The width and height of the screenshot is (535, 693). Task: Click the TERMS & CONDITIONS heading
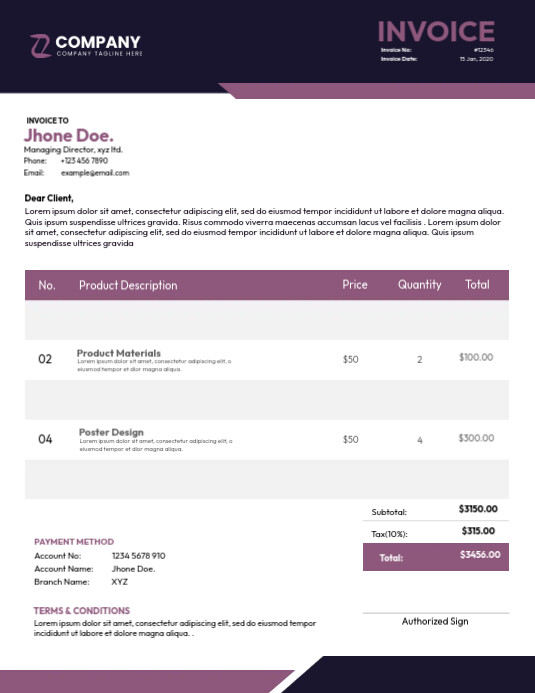[x=82, y=610]
